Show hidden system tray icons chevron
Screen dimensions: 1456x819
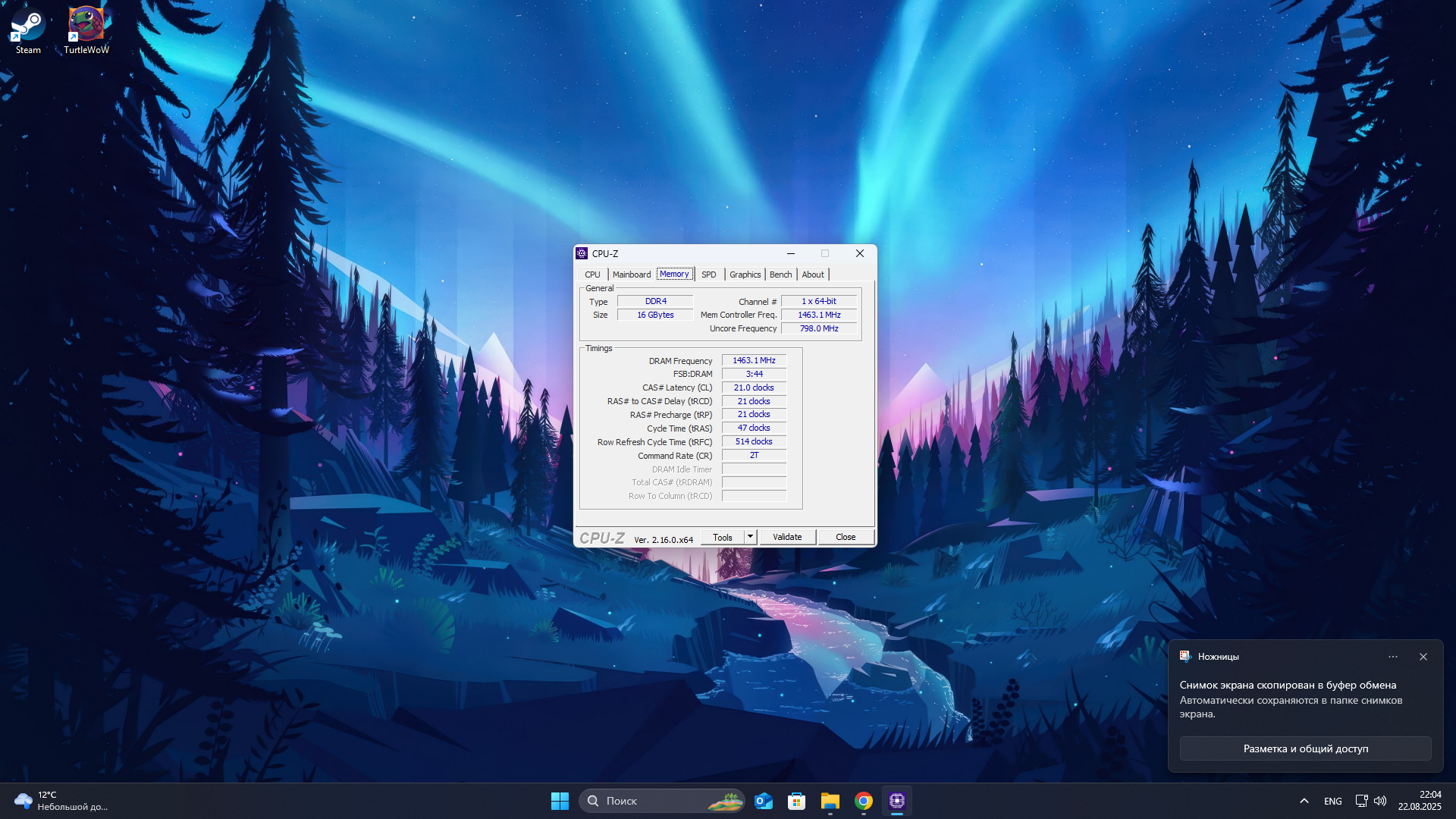point(1304,801)
